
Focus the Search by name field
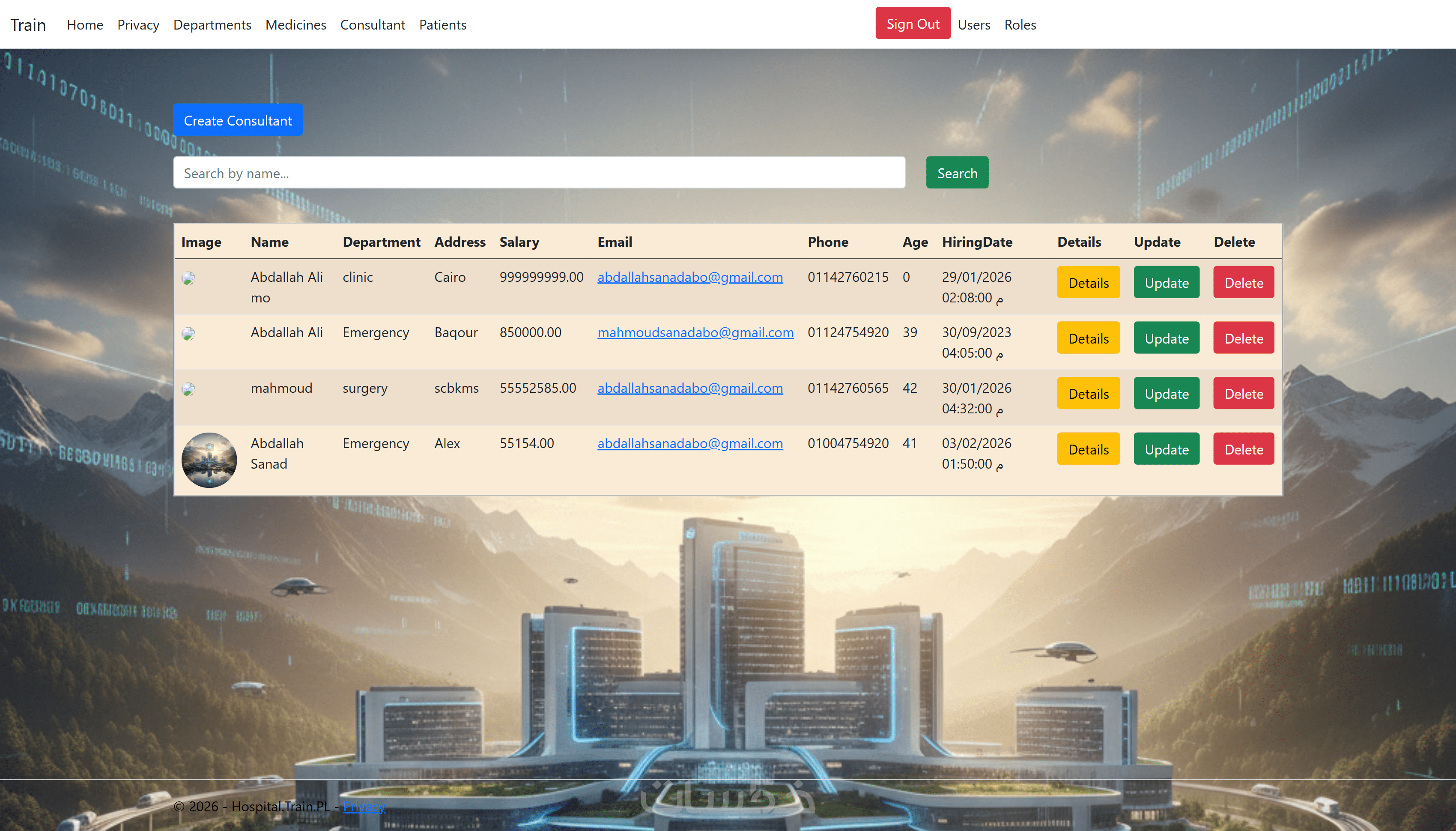[539, 173]
